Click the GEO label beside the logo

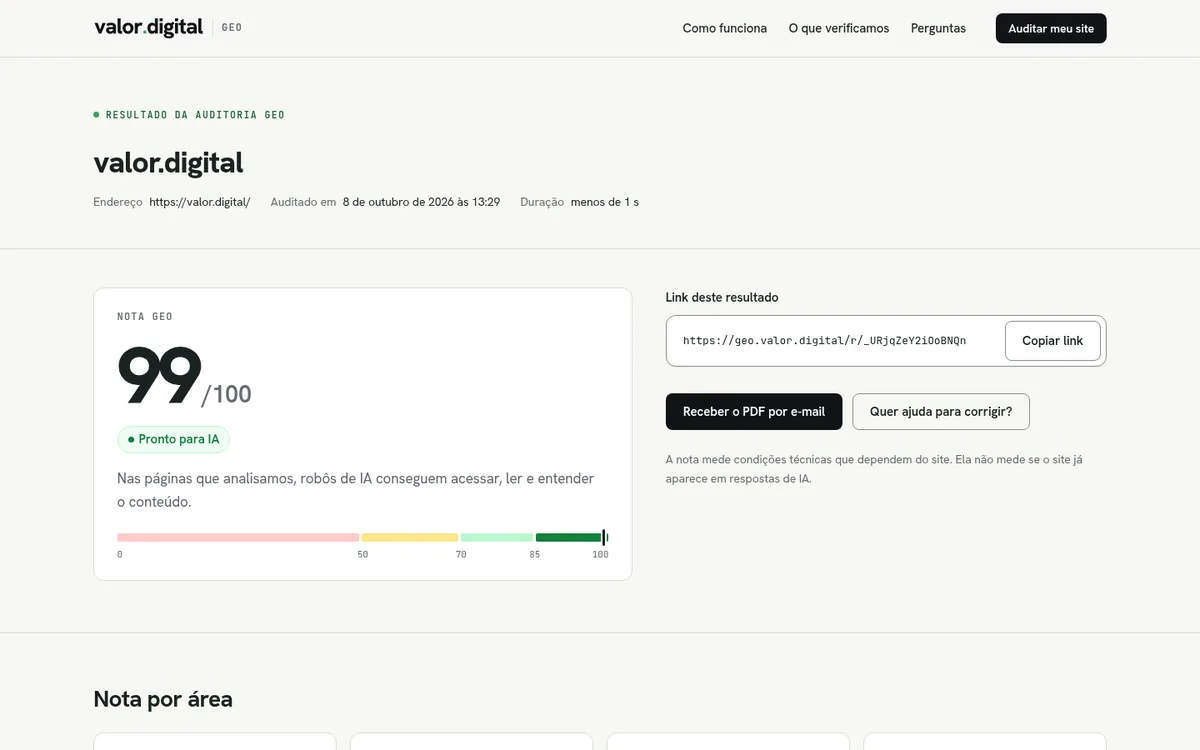coord(232,28)
